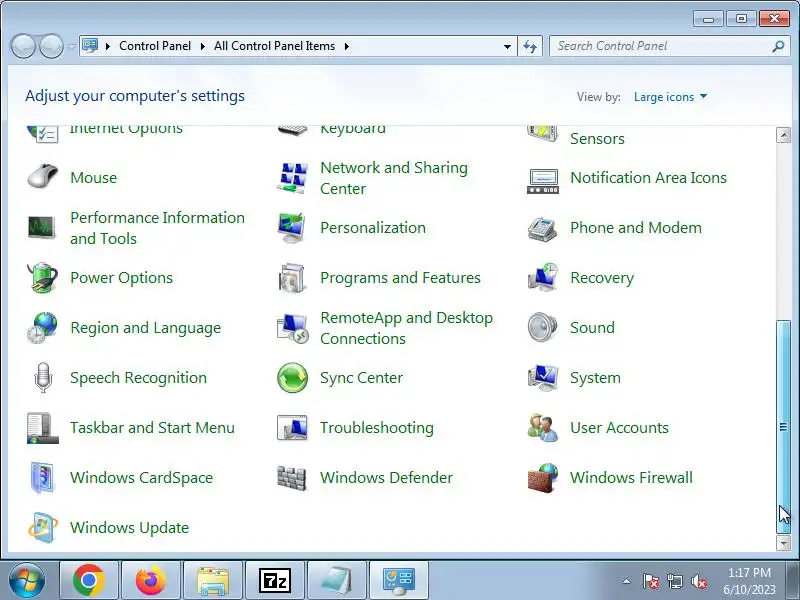Screen dimensions: 800x600
Task: Open the Speech Recognition microphone icon
Action: [43, 378]
